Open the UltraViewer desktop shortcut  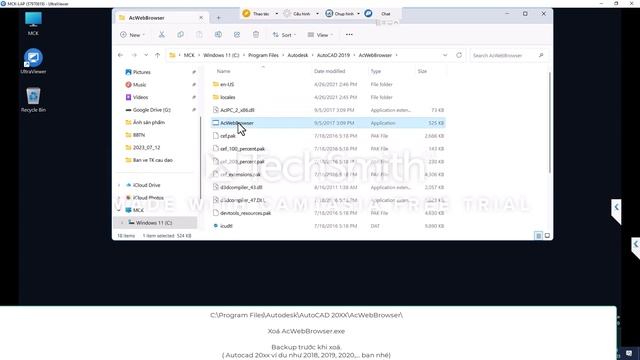33,61
